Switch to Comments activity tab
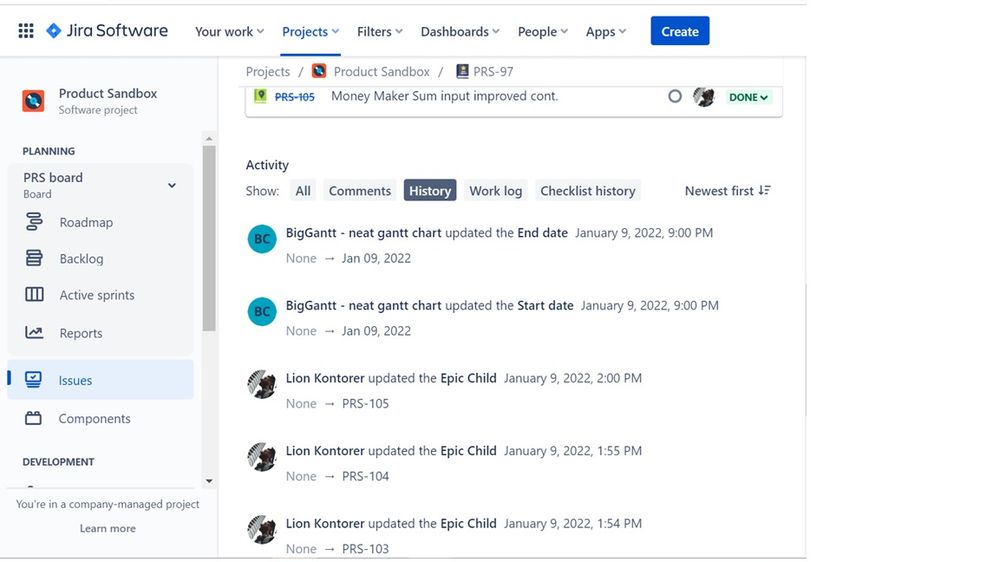Viewport: 999px width, 562px height. point(360,191)
